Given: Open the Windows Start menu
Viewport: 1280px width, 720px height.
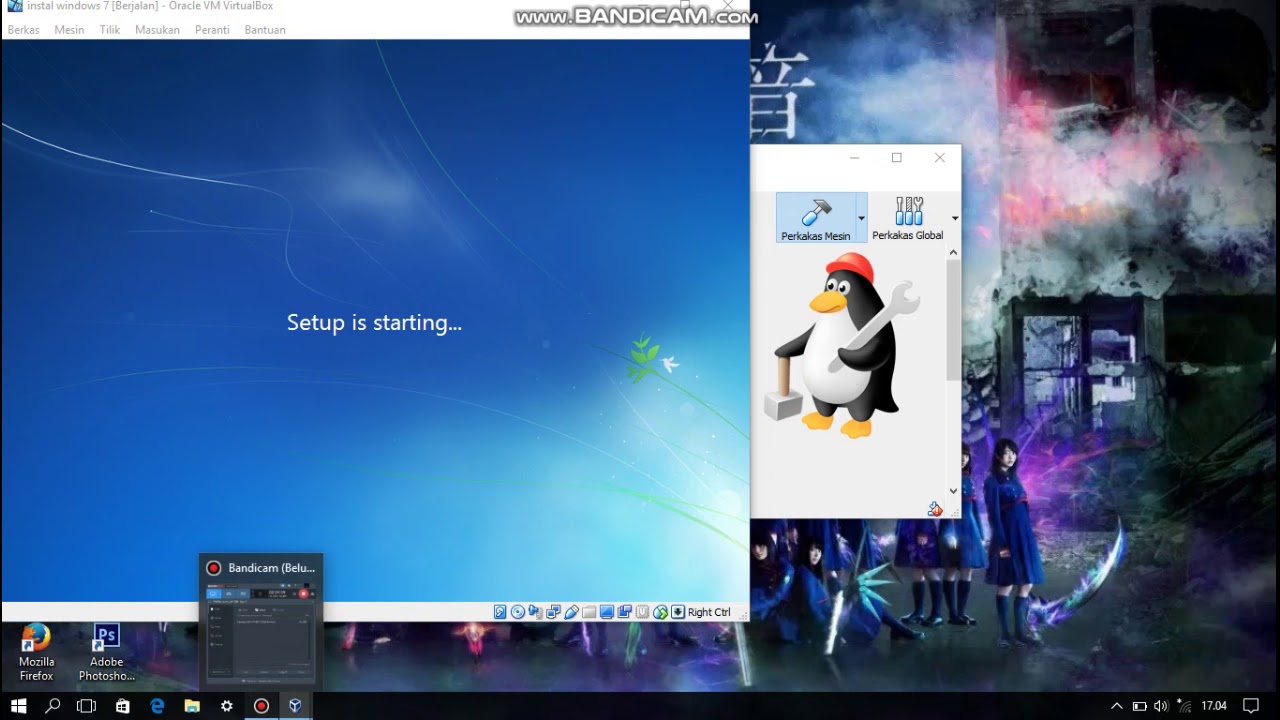Looking at the screenshot, I should [18, 706].
